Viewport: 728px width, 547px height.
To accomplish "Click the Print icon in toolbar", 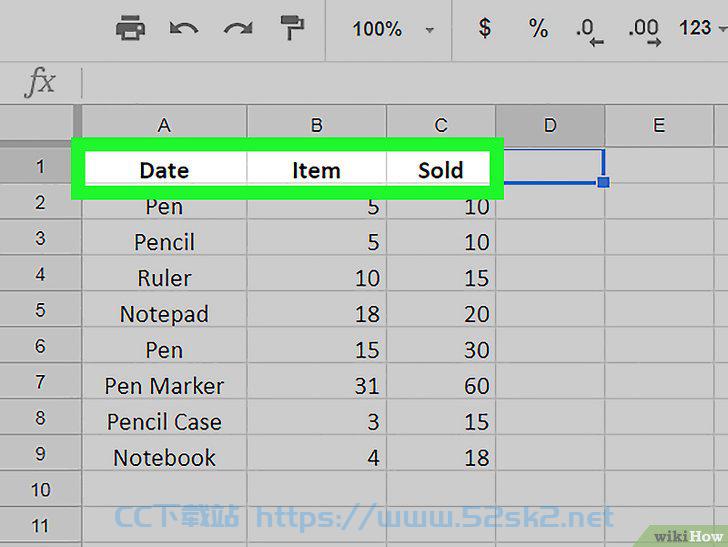I will coord(130,28).
